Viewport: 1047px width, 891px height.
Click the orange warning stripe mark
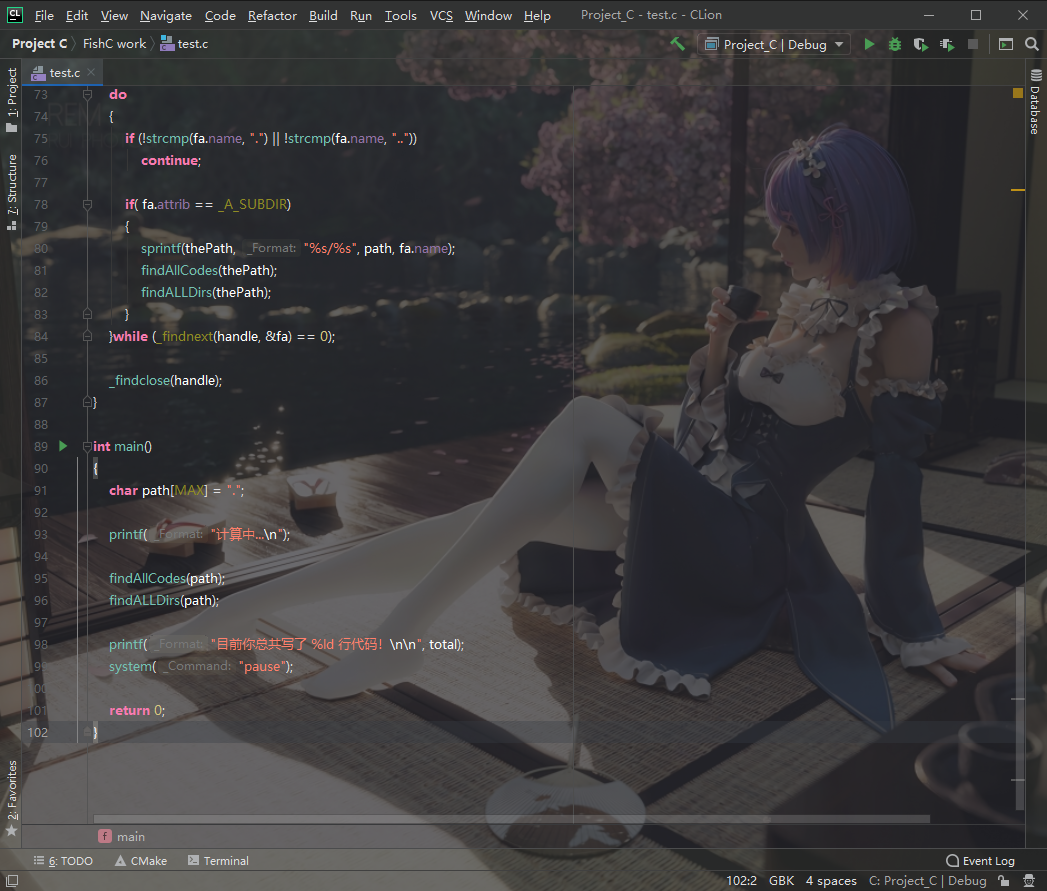[x=1018, y=190]
